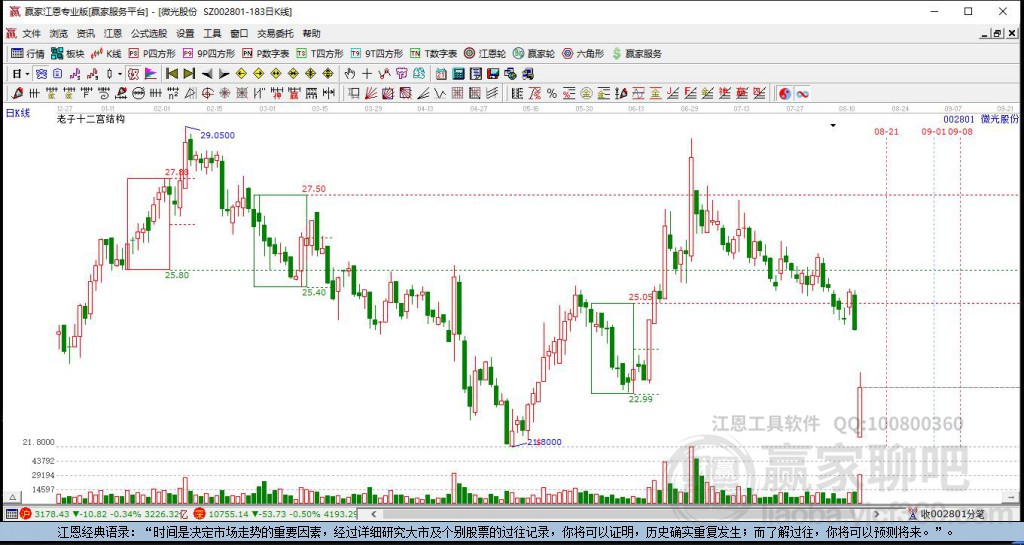
Task: Open the 行情 market quotes view
Action: coord(27,54)
